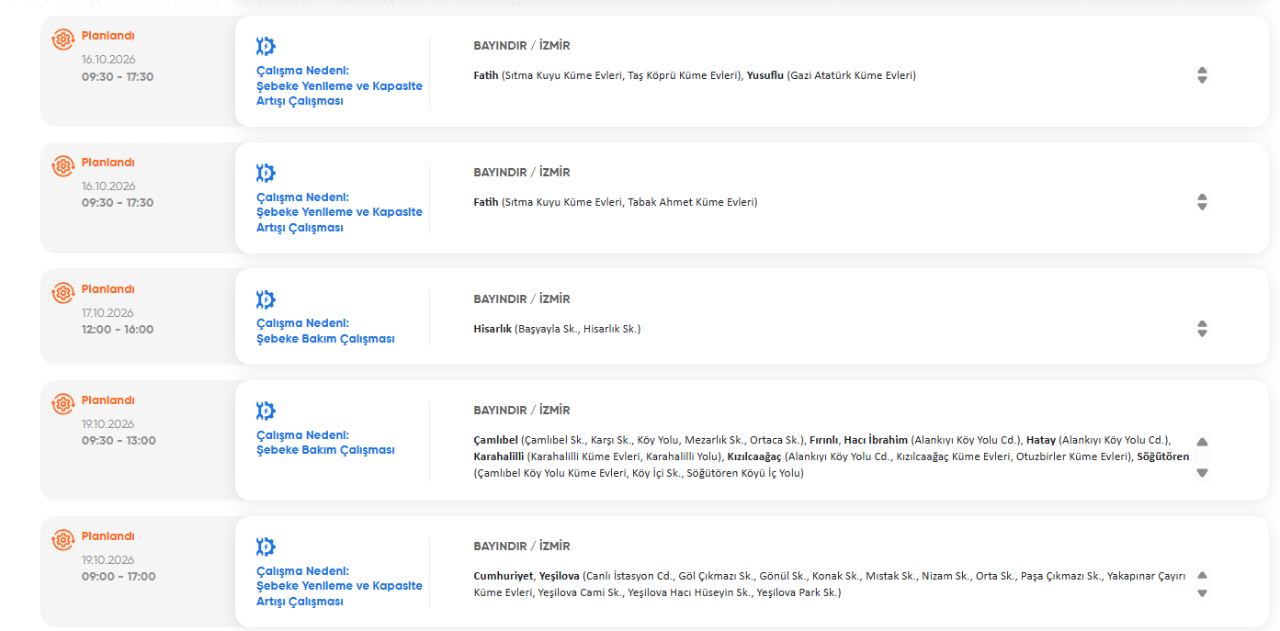Click the time range "12:00 - 16:00"
This screenshot has height=631, width=1280.
tap(118, 330)
